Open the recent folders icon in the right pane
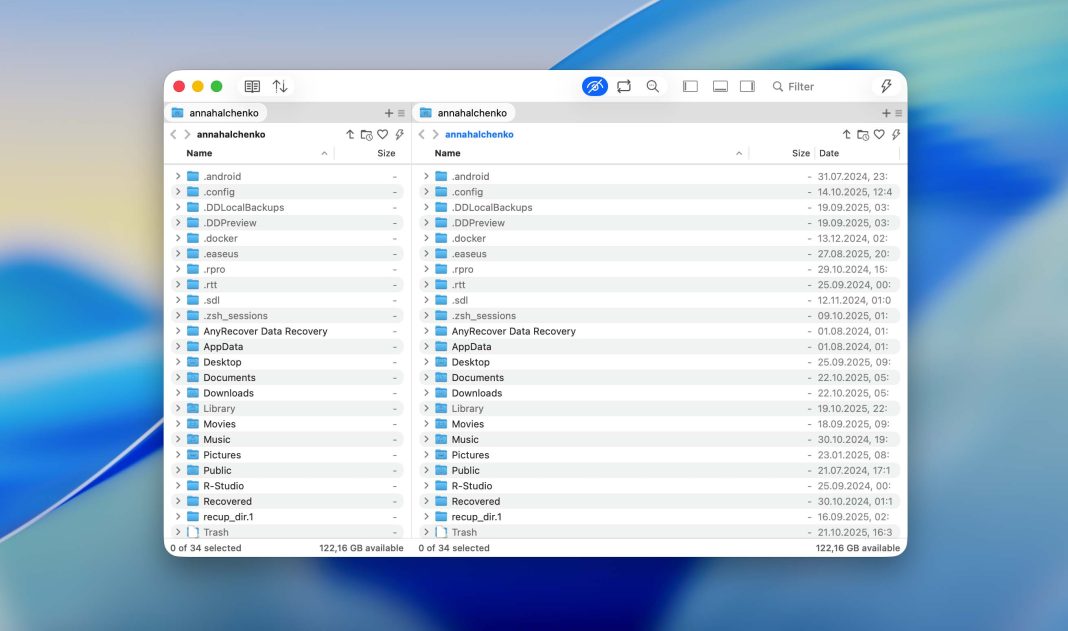The width and height of the screenshot is (1068, 631). click(861, 133)
